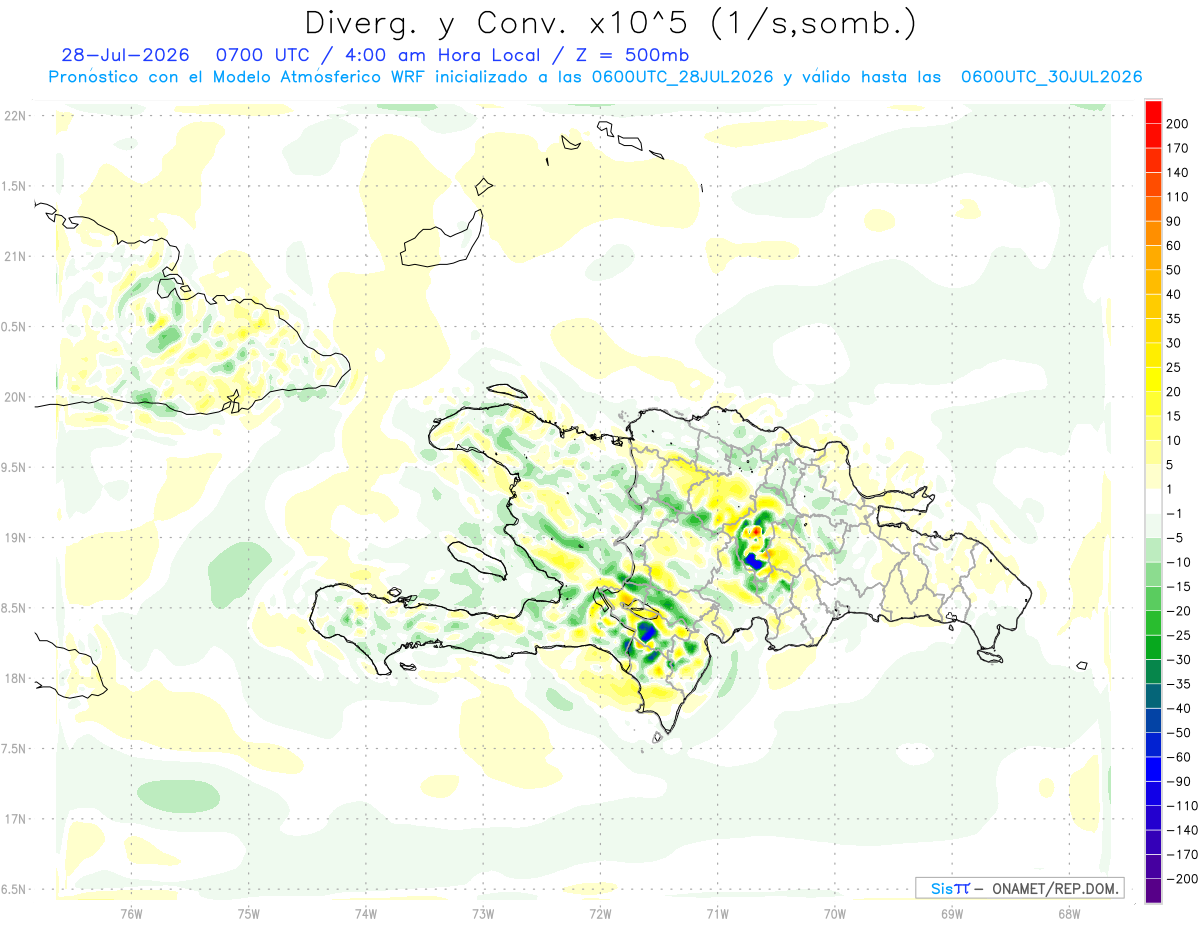Click the longitude label "72W"

pyautogui.click(x=600, y=914)
